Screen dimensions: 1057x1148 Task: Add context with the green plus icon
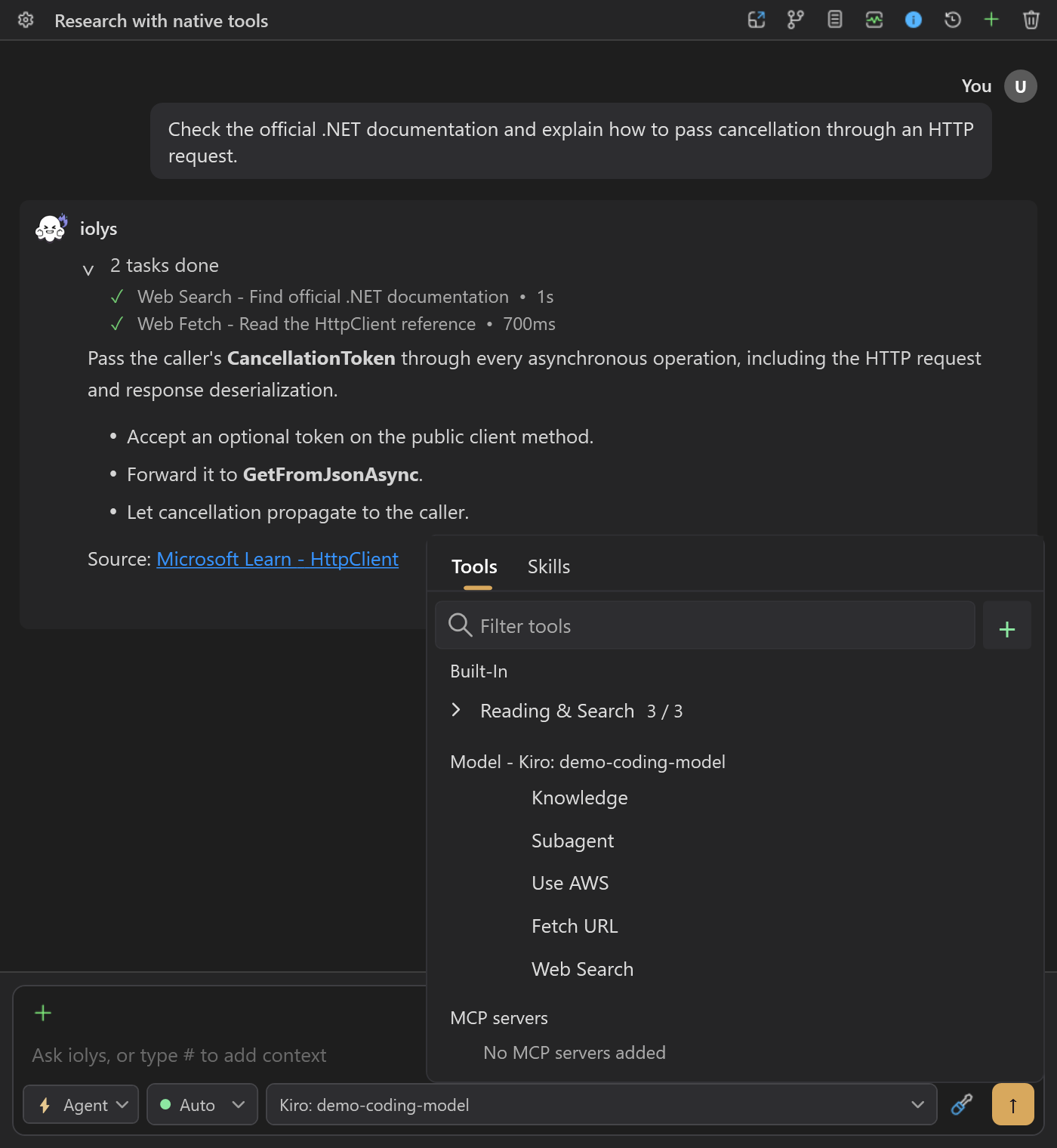click(43, 1013)
